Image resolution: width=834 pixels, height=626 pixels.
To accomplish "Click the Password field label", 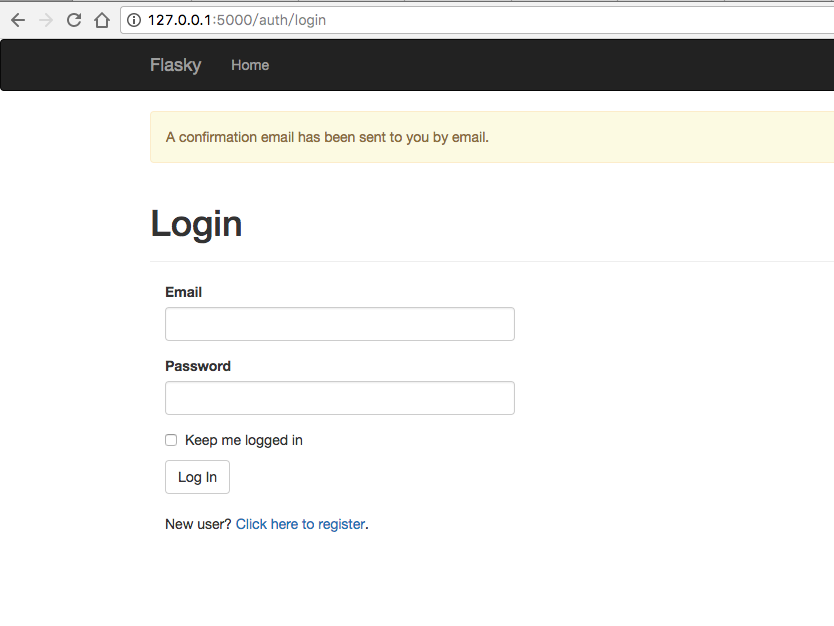I will click(x=197, y=366).
